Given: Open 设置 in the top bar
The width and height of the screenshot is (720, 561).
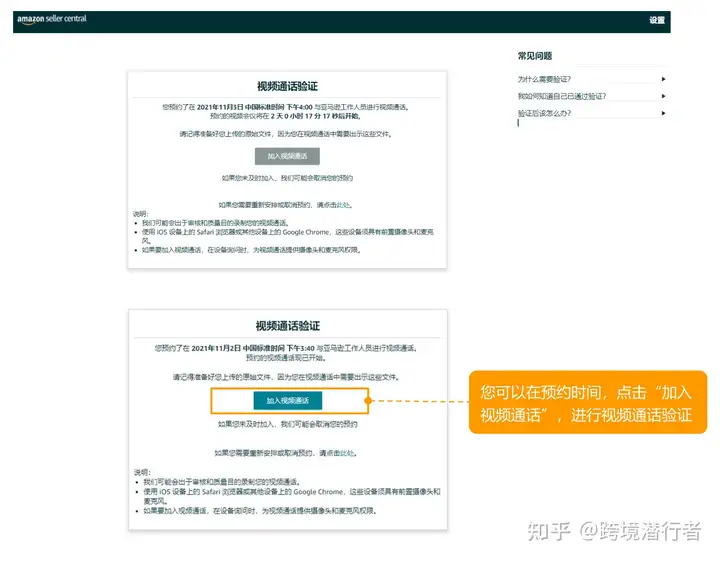Looking at the screenshot, I should pyautogui.click(x=657, y=20).
